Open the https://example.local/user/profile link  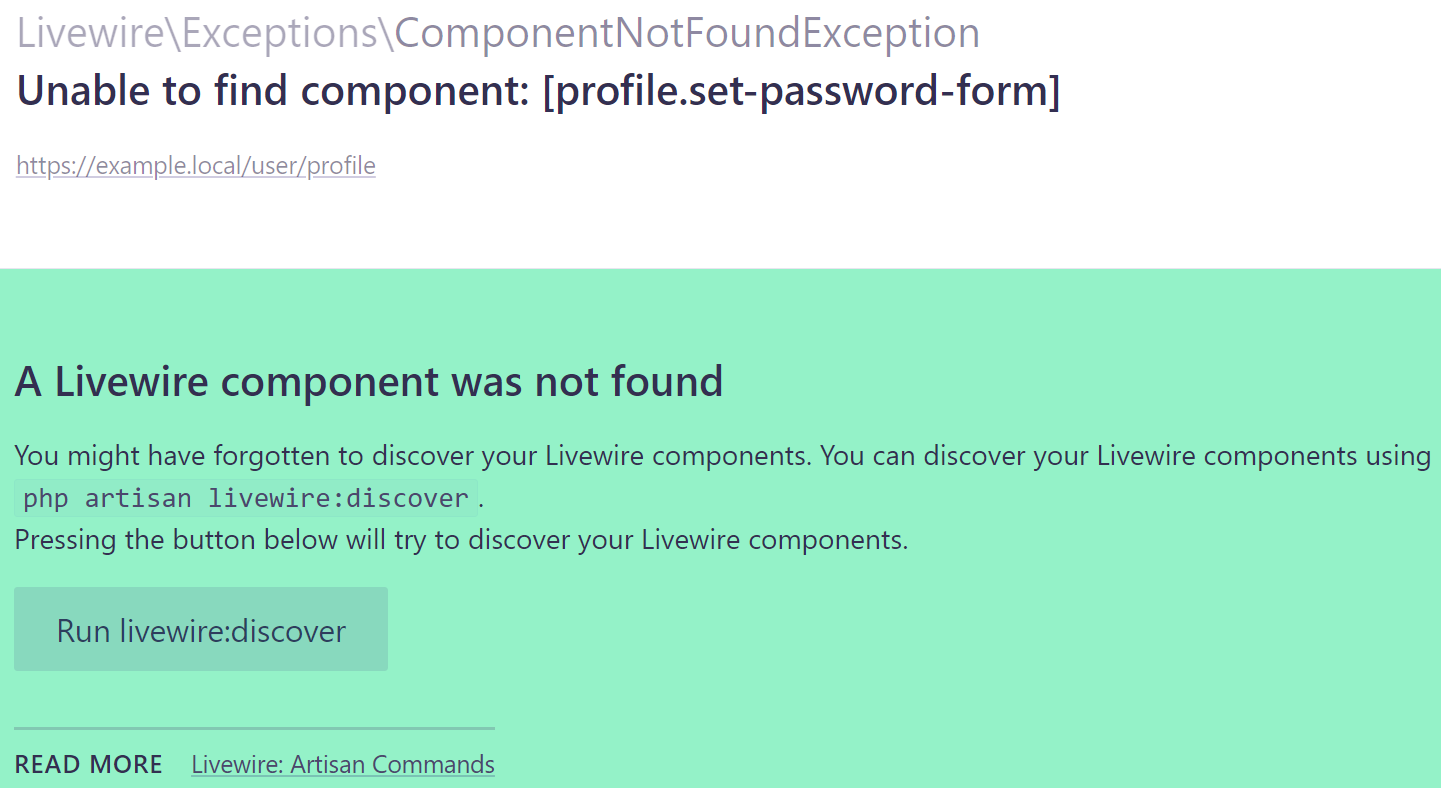pyautogui.click(x=195, y=165)
